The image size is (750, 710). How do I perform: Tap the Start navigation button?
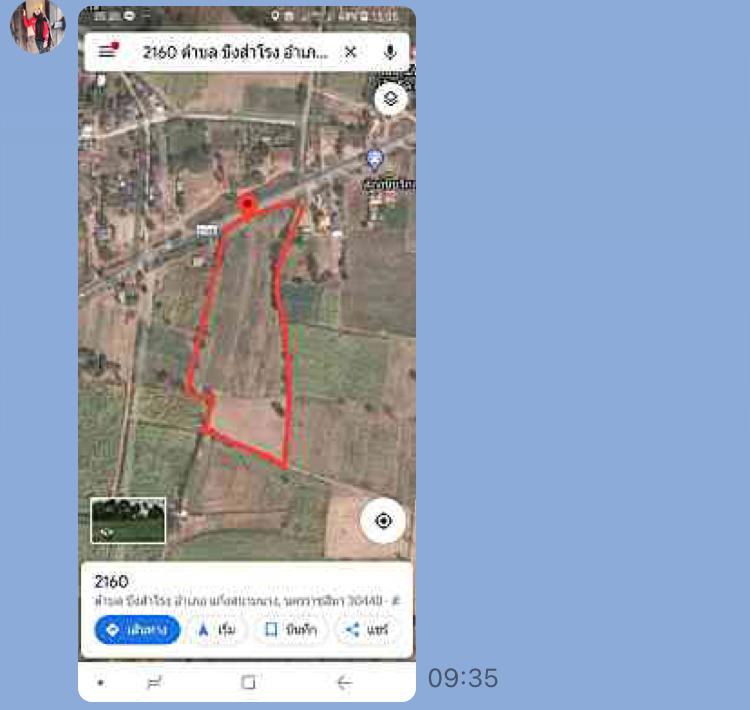(x=218, y=630)
